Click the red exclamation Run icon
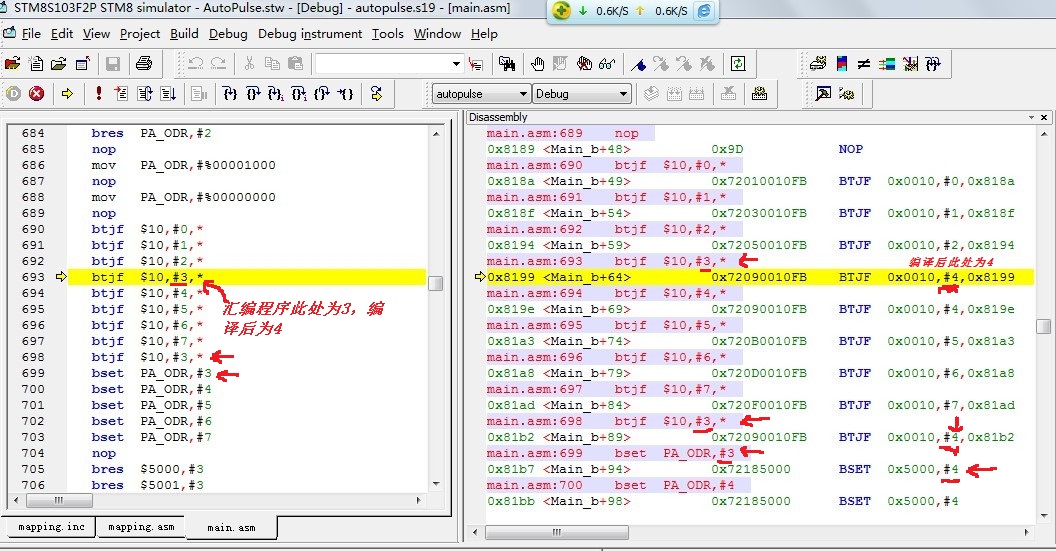The width and height of the screenshot is (1056, 551). tap(99, 94)
